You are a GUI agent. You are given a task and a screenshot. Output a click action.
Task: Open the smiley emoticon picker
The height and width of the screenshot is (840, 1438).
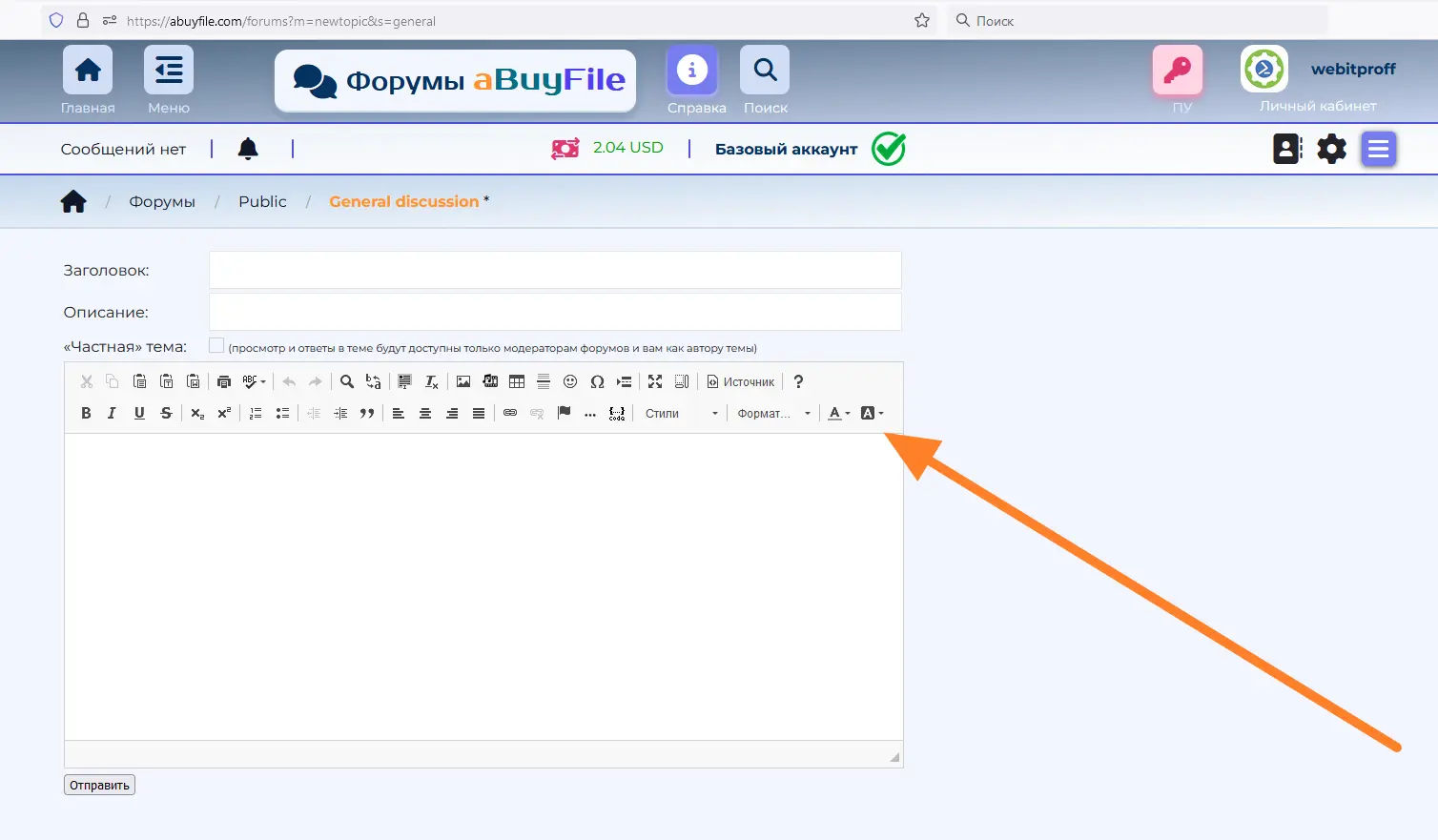tap(570, 381)
